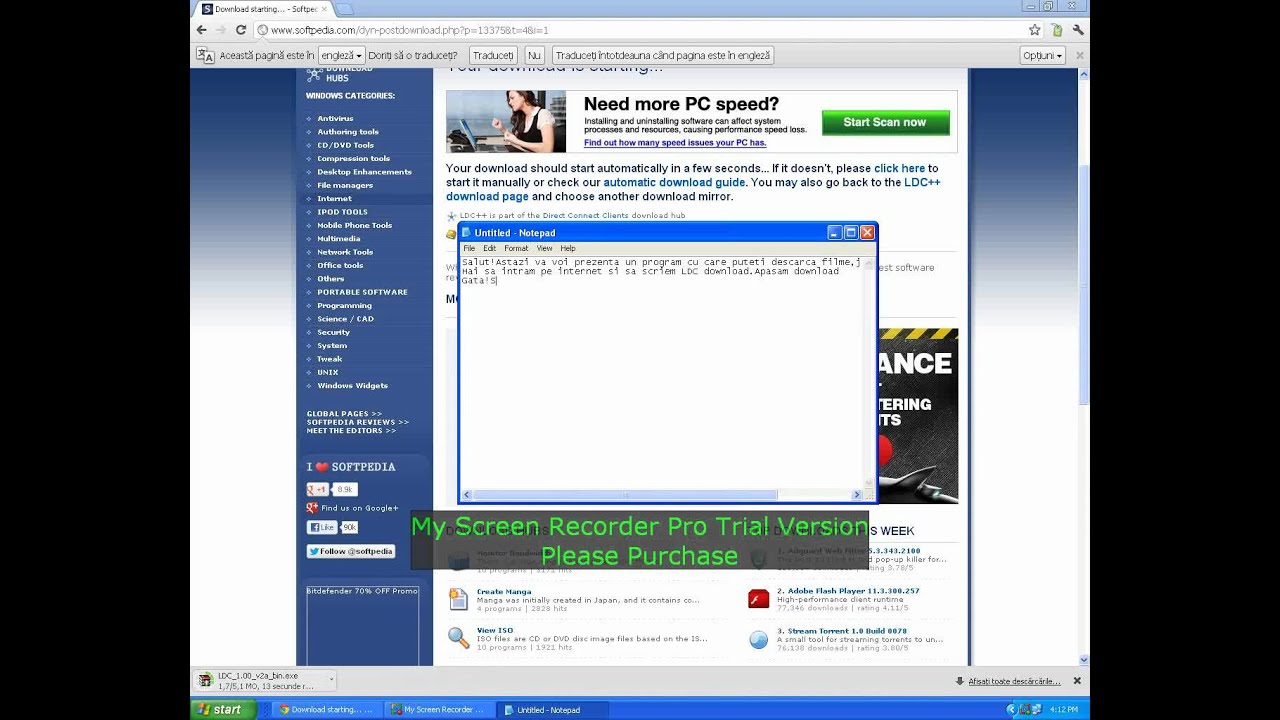Open the Mobile Phone Tools category
The width and height of the screenshot is (1280, 720).
(x=354, y=225)
